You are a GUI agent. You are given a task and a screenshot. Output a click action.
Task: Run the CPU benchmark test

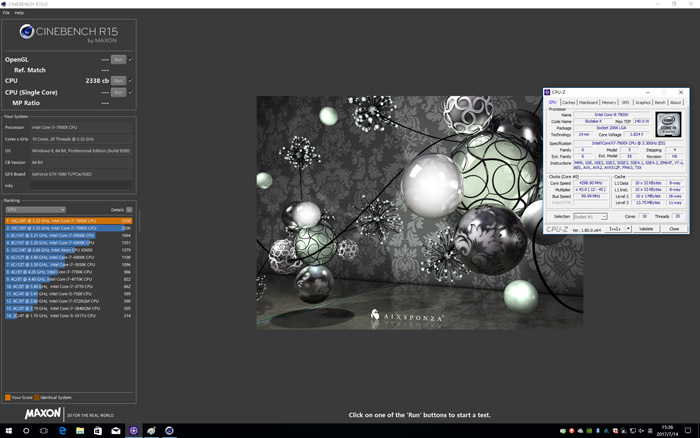pyautogui.click(x=118, y=81)
